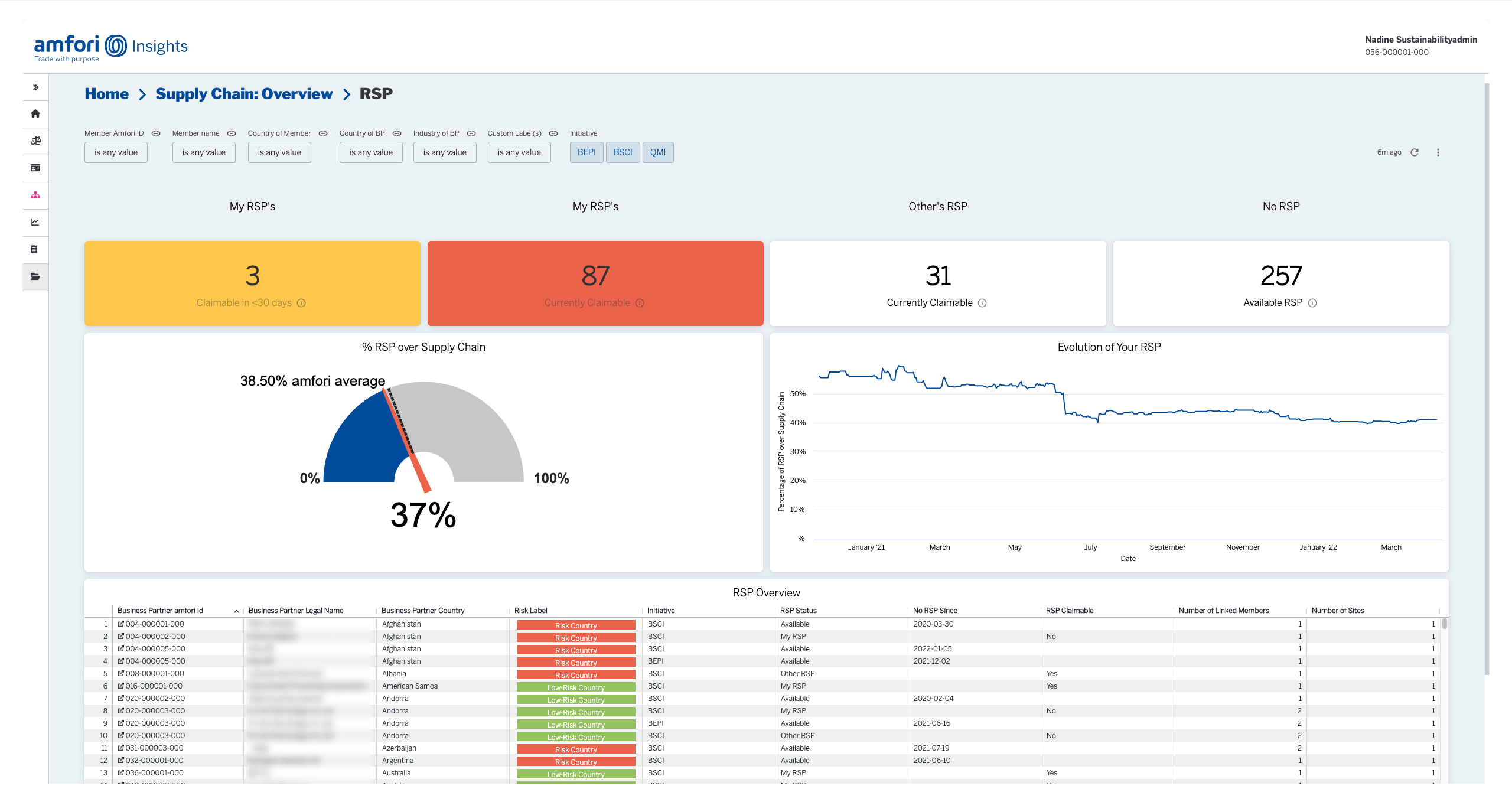Collapse the left navigation sidebar
Screen dimensions: 1512x802
click(x=35, y=87)
